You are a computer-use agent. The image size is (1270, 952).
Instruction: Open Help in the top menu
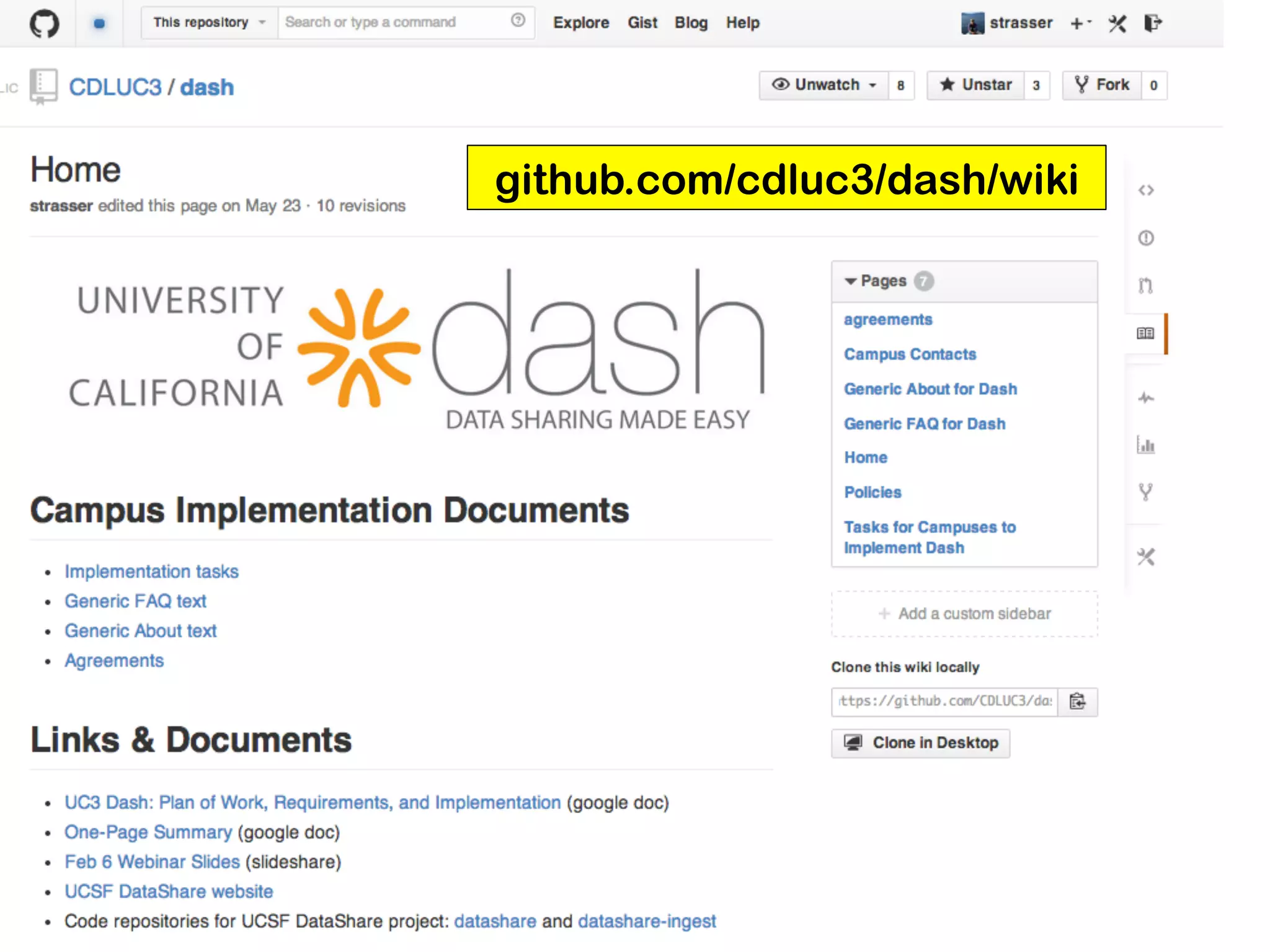pos(742,23)
